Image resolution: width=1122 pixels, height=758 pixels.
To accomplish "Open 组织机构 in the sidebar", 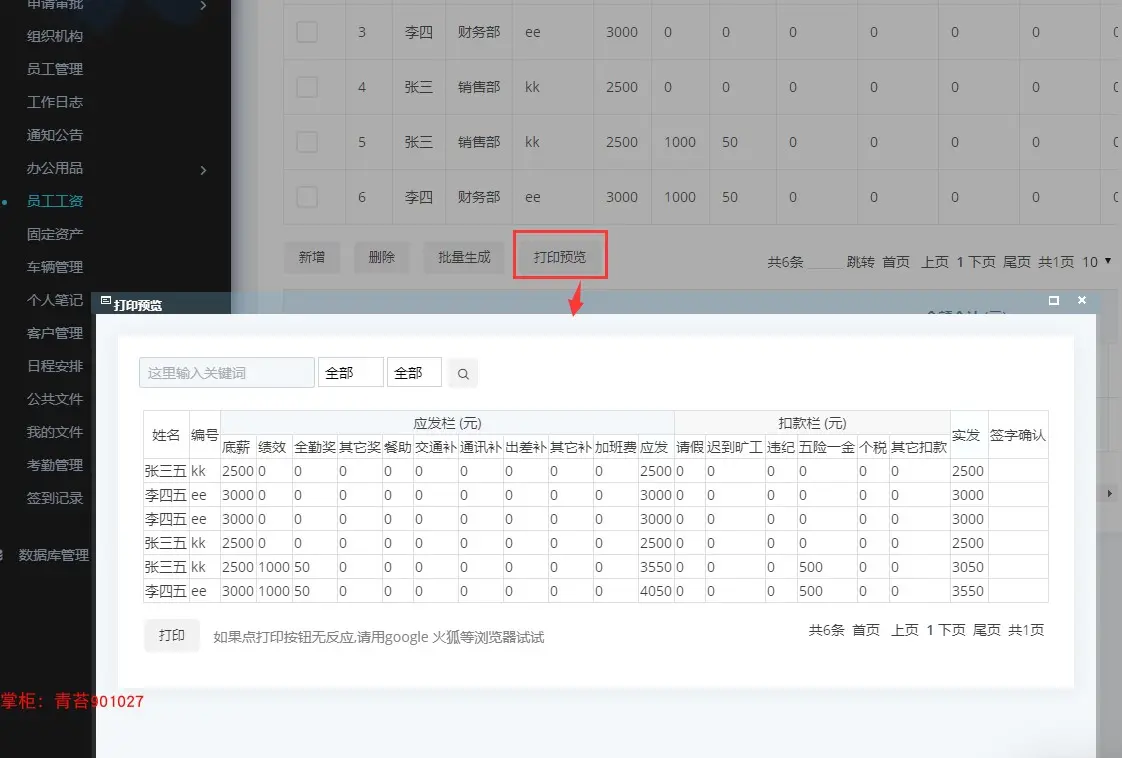I will click(55, 36).
